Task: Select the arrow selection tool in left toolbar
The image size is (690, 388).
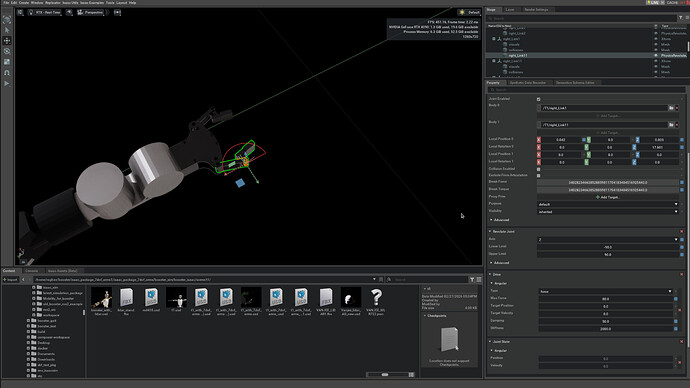Action: (x=7, y=30)
